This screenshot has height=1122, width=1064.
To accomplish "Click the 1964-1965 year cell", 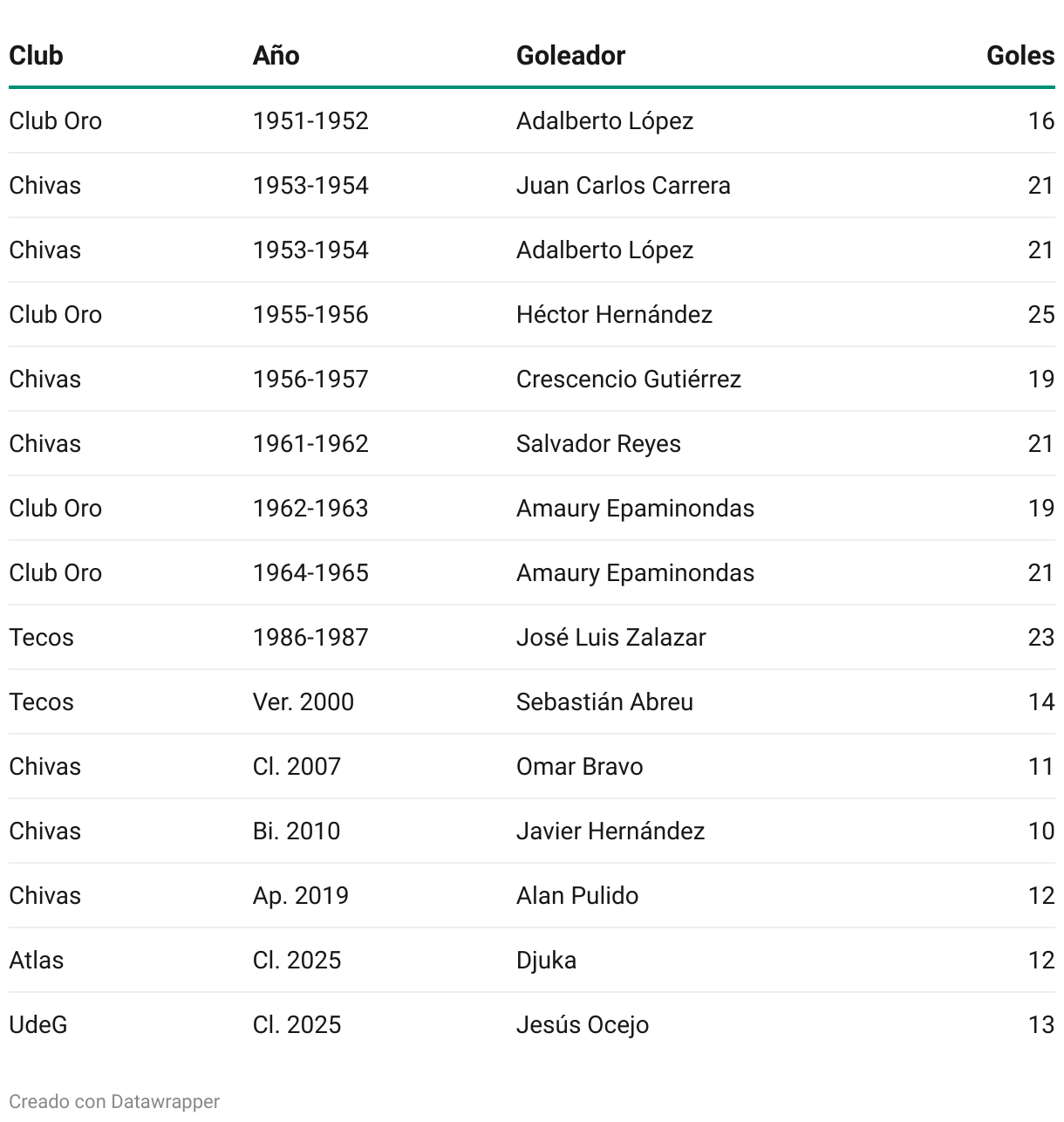I will click(311, 572).
